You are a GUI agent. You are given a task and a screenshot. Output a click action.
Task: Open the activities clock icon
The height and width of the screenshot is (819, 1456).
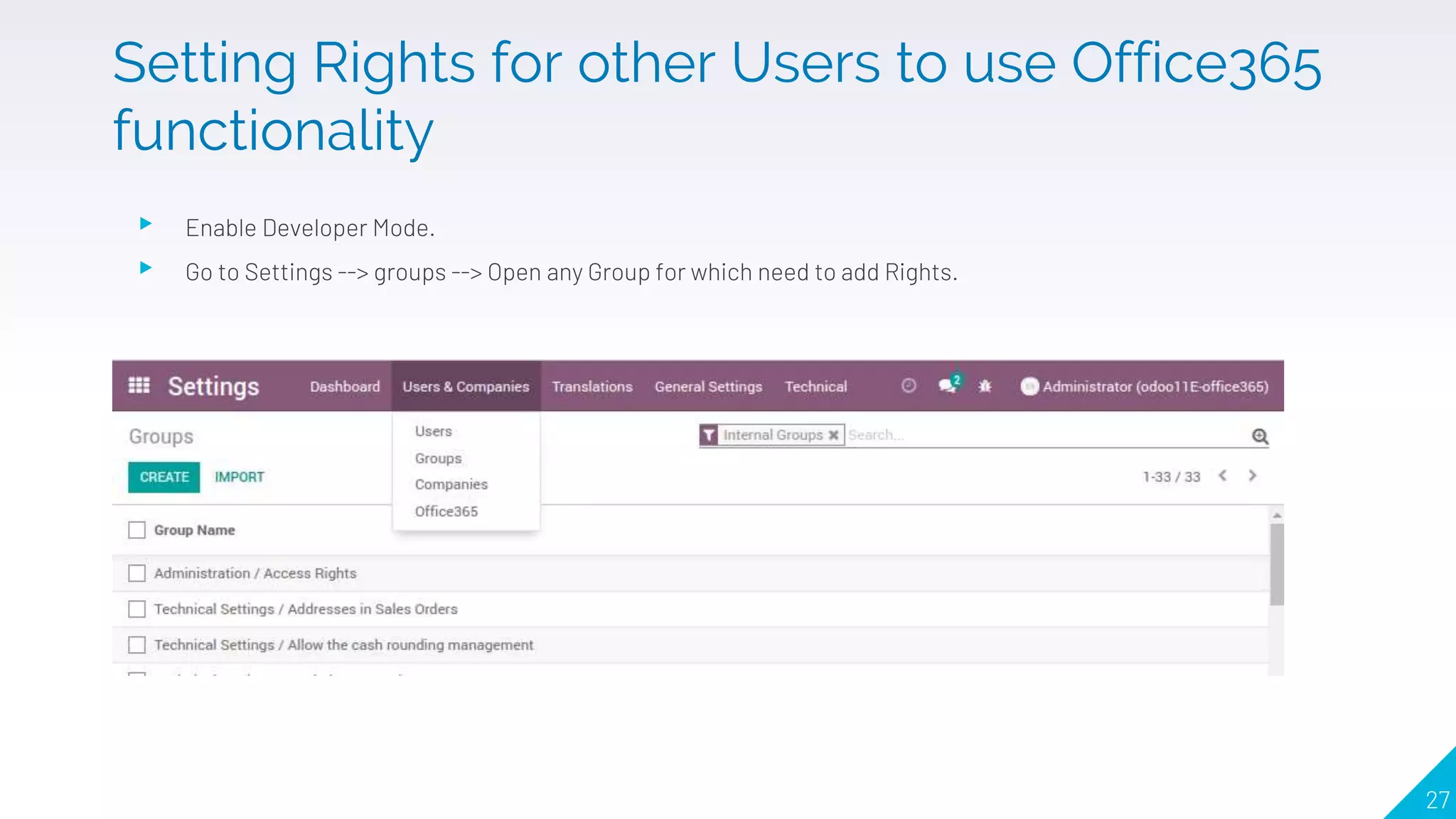pyautogui.click(x=909, y=385)
